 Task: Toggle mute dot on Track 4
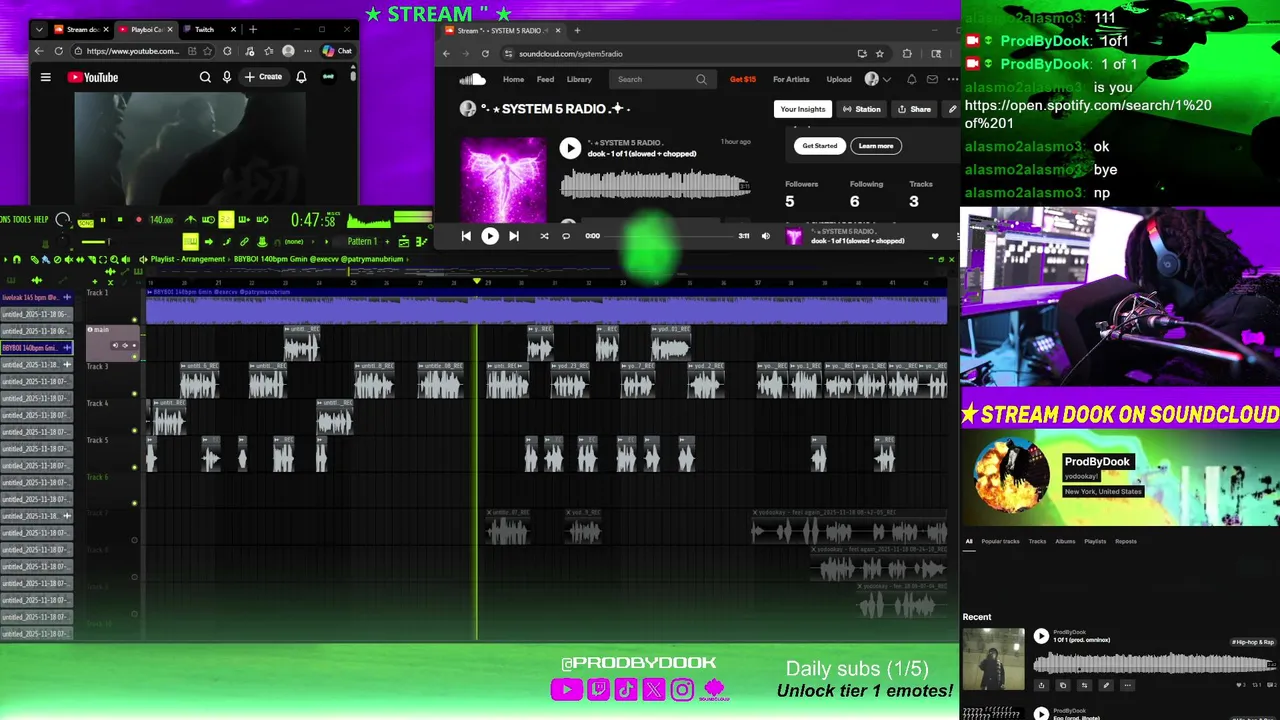[x=135, y=431]
